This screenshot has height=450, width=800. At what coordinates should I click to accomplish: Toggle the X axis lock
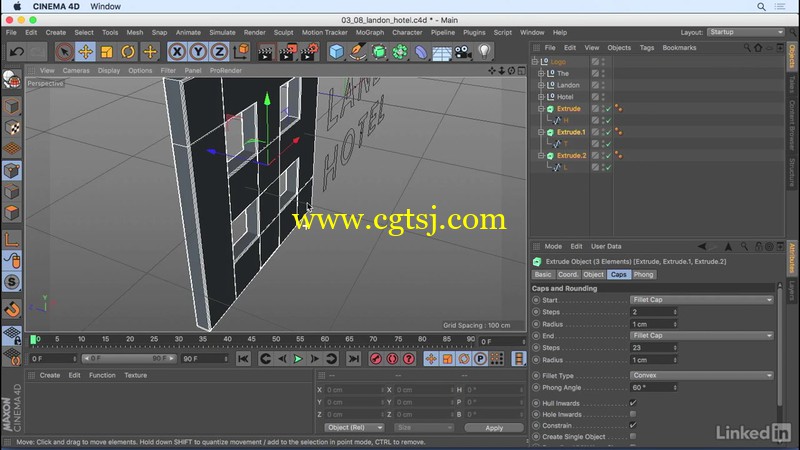[177, 52]
